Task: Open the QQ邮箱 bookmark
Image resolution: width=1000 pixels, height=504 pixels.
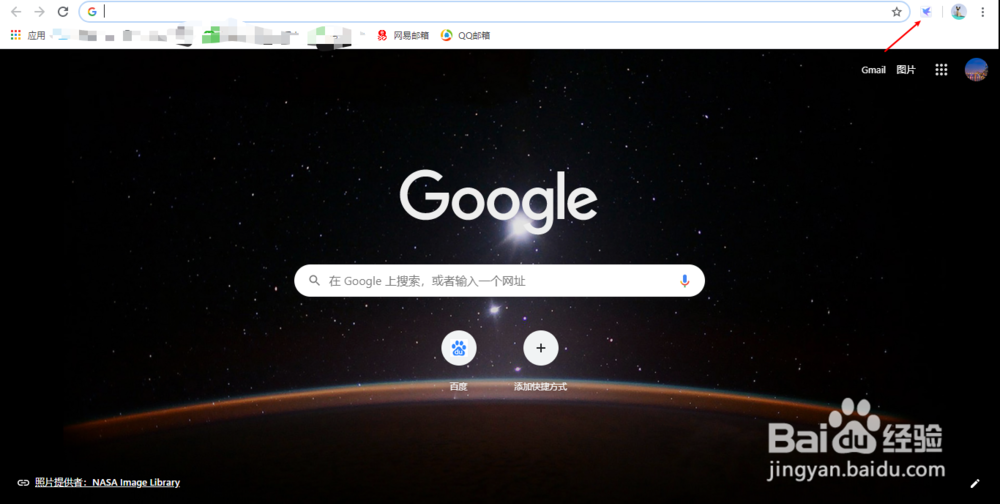Action: pos(466,35)
